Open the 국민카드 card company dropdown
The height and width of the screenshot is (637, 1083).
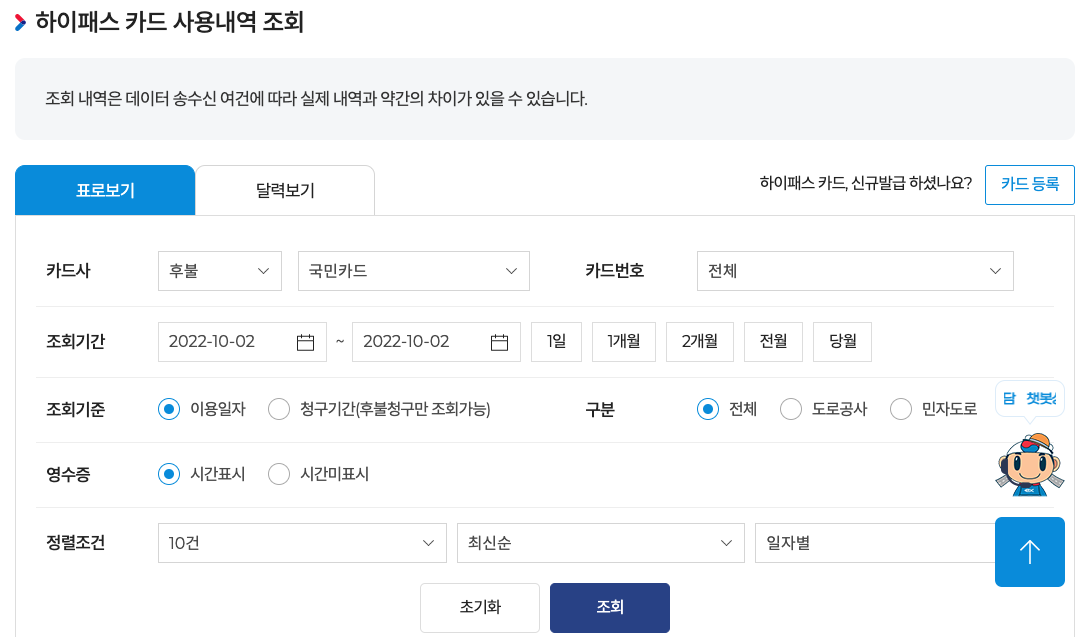(413, 270)
